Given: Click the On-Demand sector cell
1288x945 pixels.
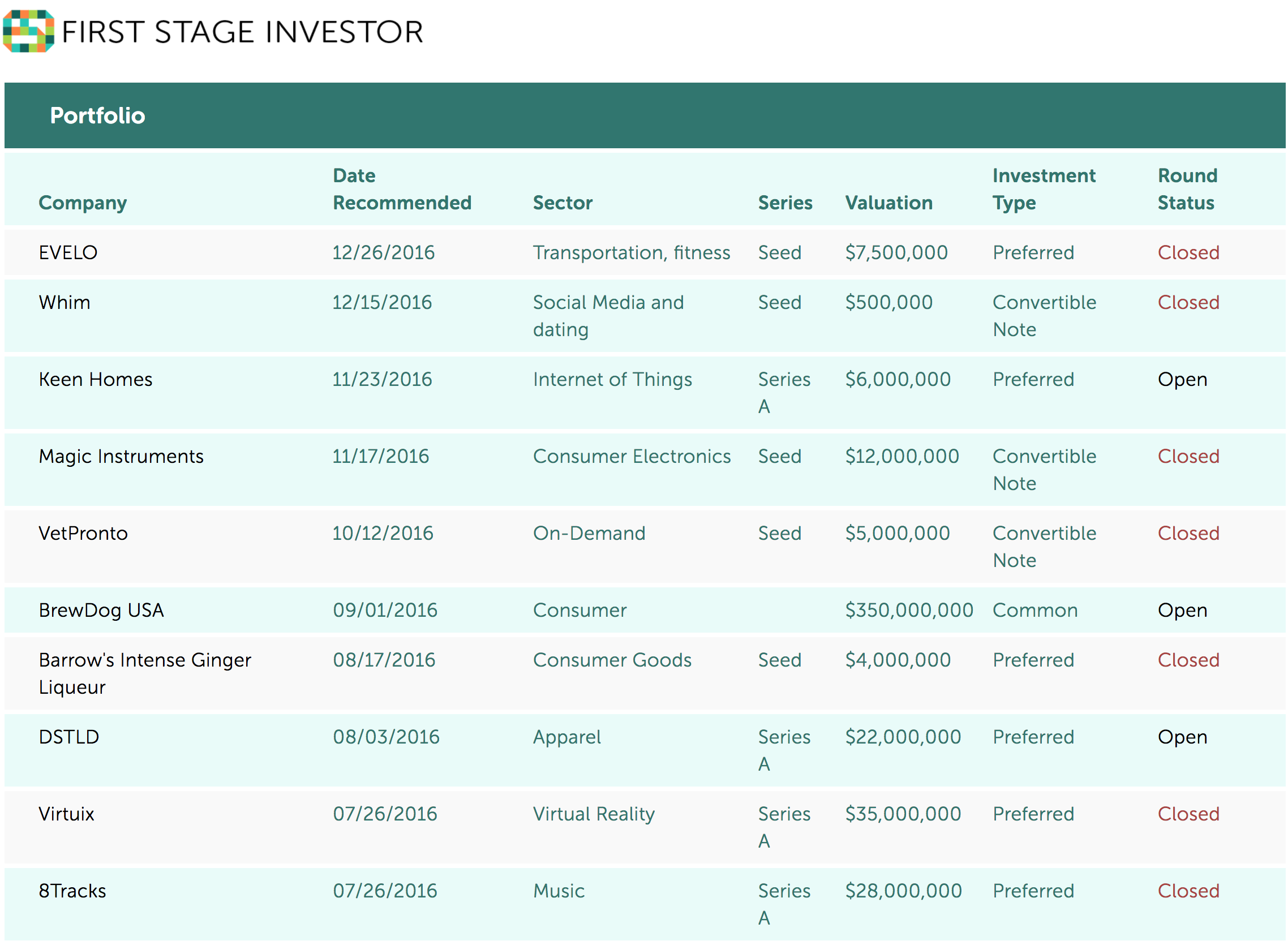Looking at the screenshot, I should coord(589,534).
